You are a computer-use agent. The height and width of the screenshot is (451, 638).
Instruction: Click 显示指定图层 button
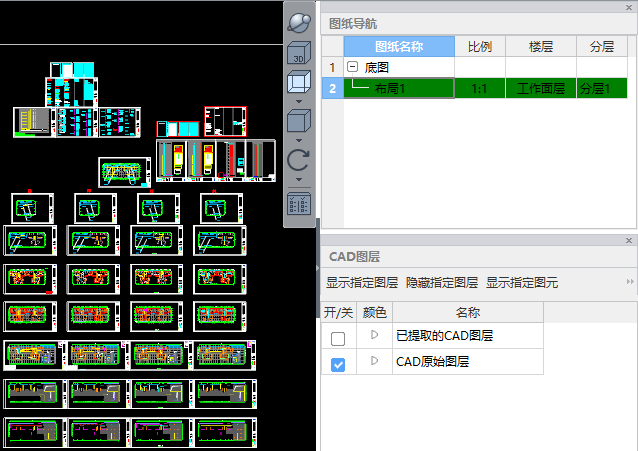[x=362, y=283]
